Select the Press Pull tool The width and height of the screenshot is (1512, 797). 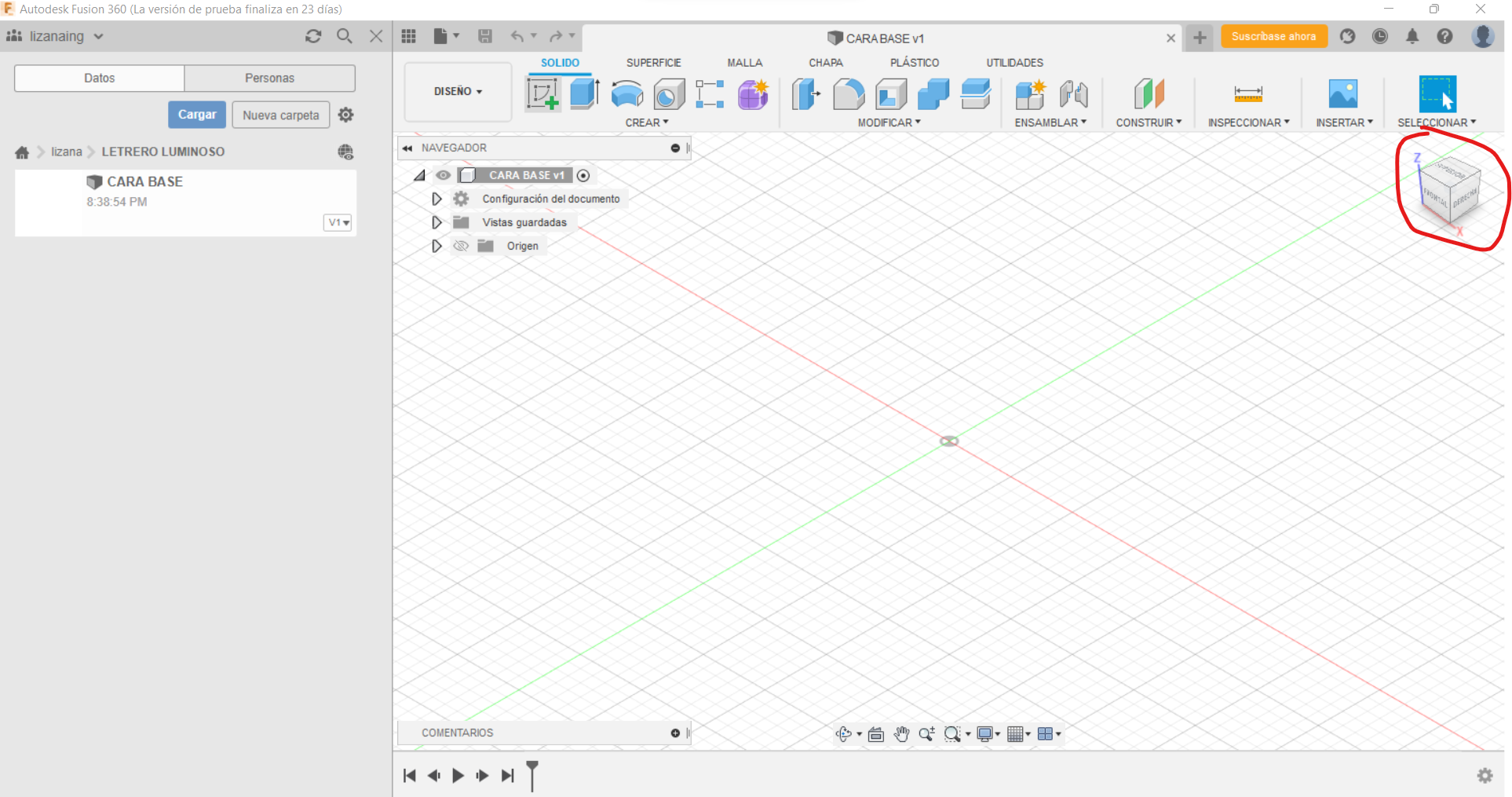point(805,94)
